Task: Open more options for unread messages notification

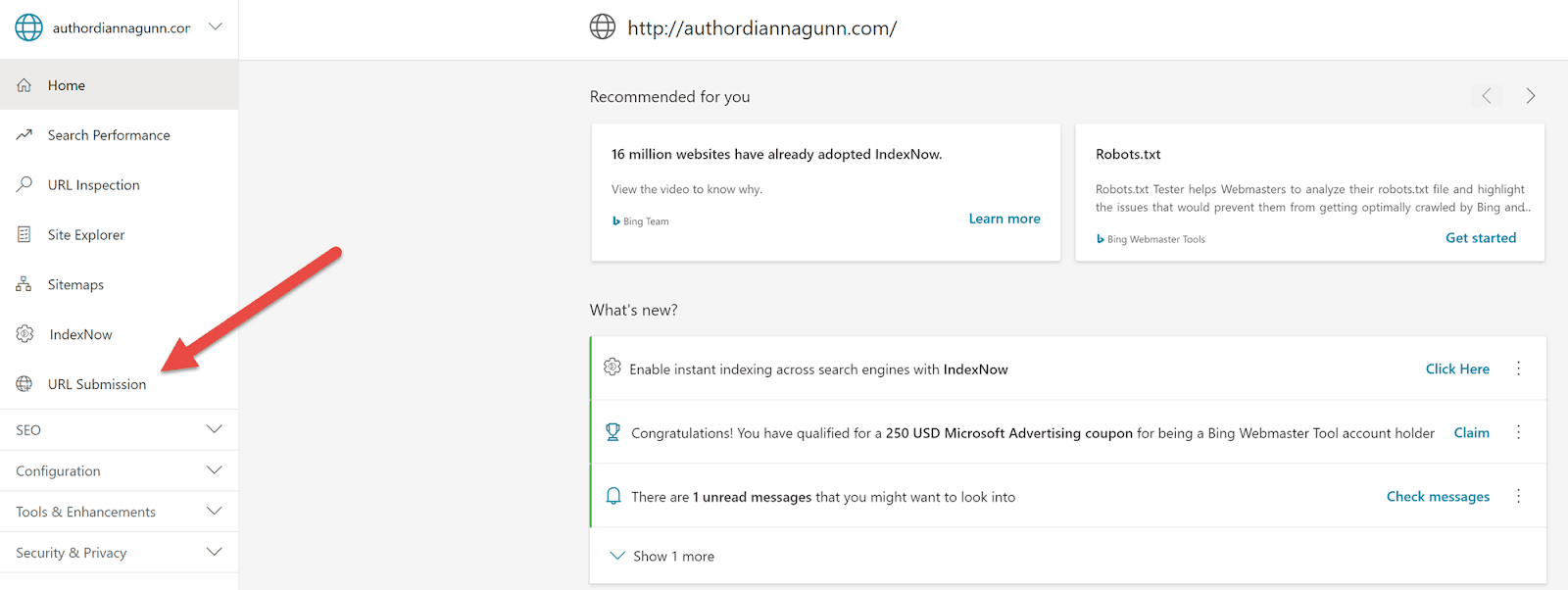Action: (1519, 496)
